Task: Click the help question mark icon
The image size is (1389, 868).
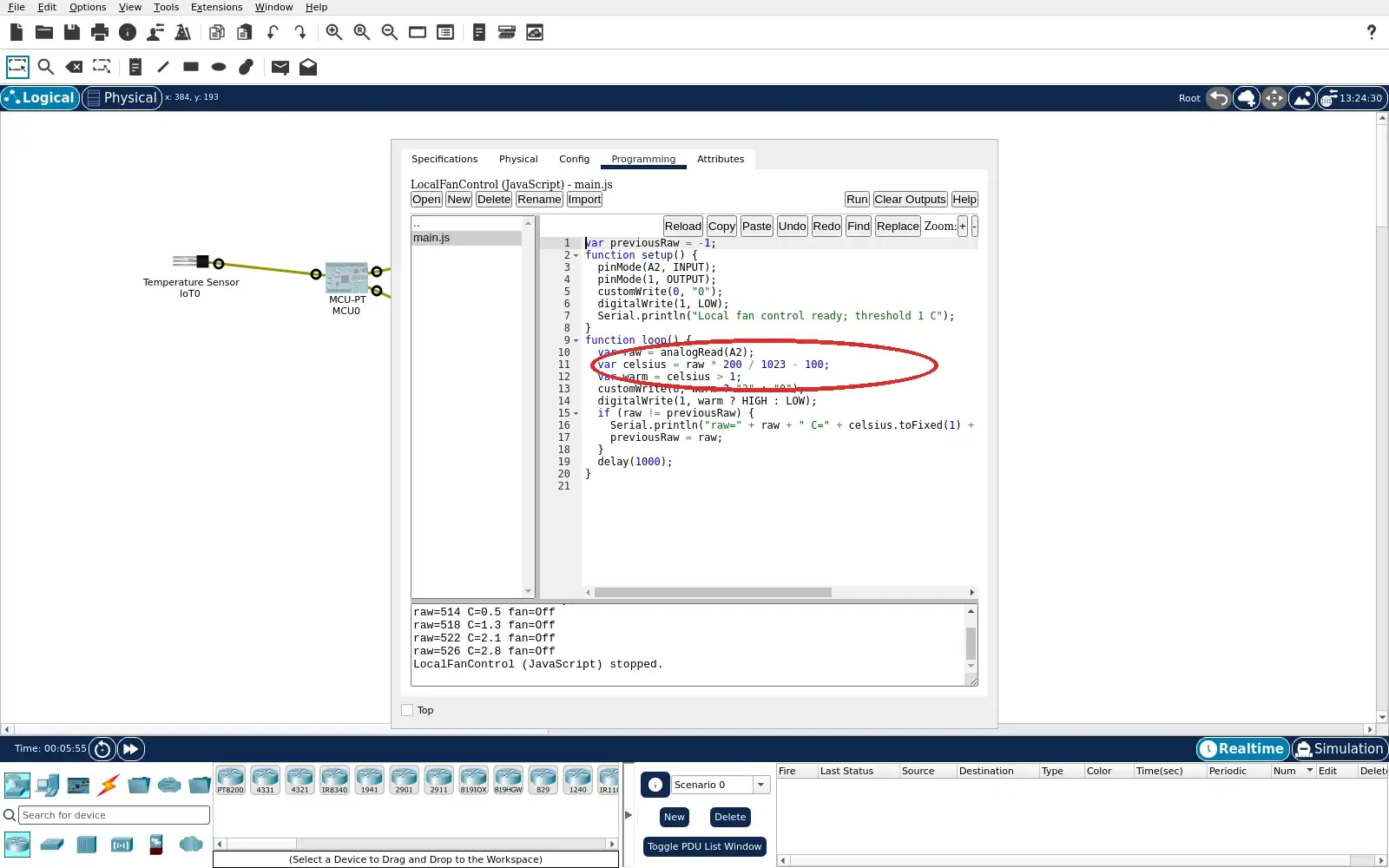Action: point(1372,32)
